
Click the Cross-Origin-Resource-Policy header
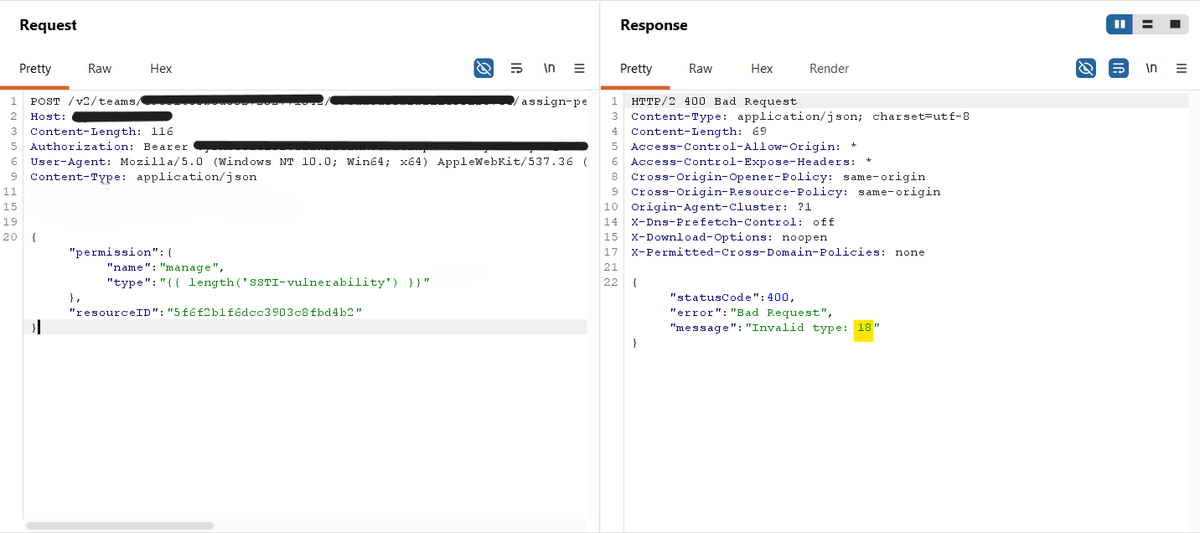tap(785, 191)
